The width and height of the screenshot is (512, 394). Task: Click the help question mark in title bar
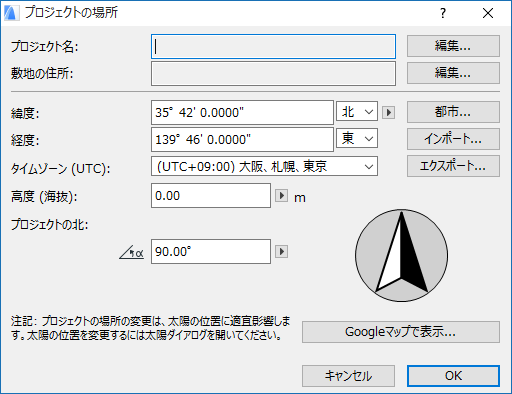click(443, 13)
